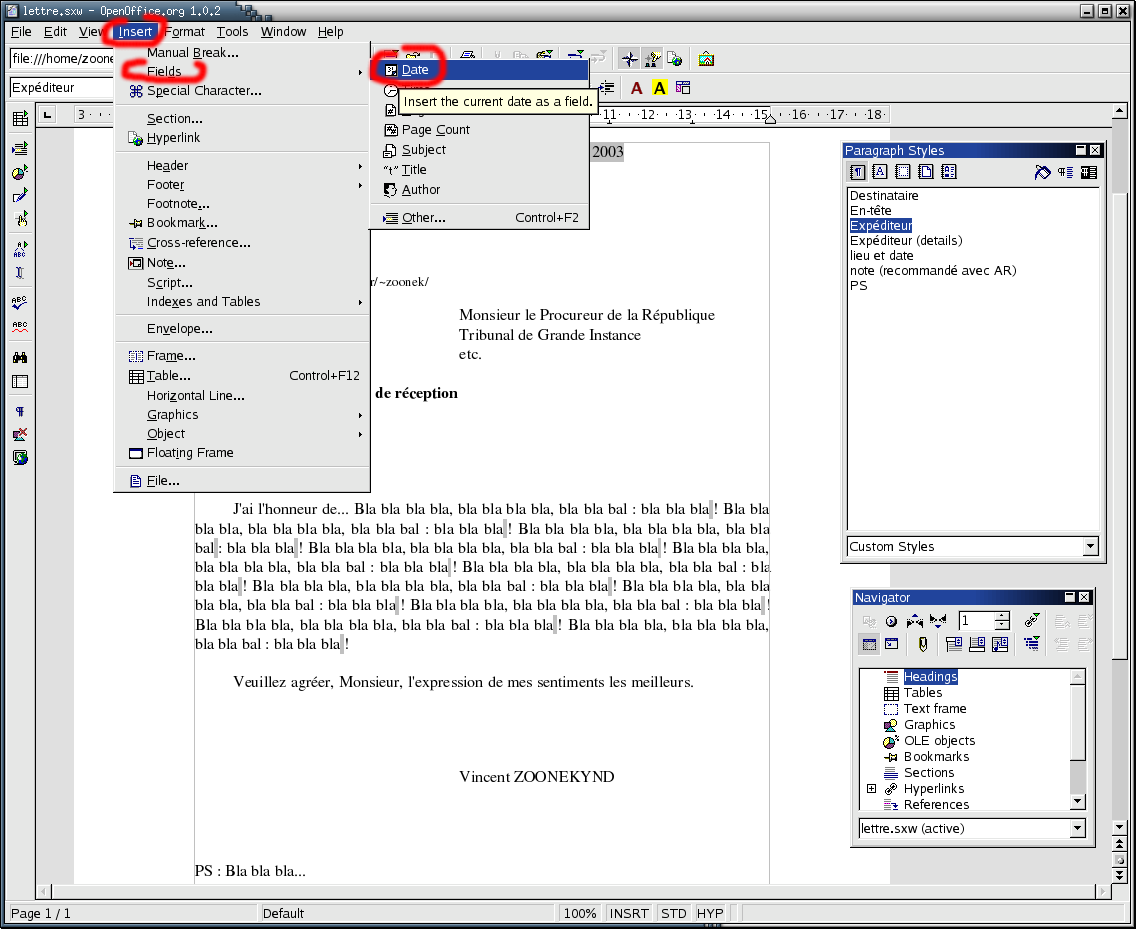Click page number field in Navigator
This screenshot has height=929, width=1136.
tap(975, 620)
